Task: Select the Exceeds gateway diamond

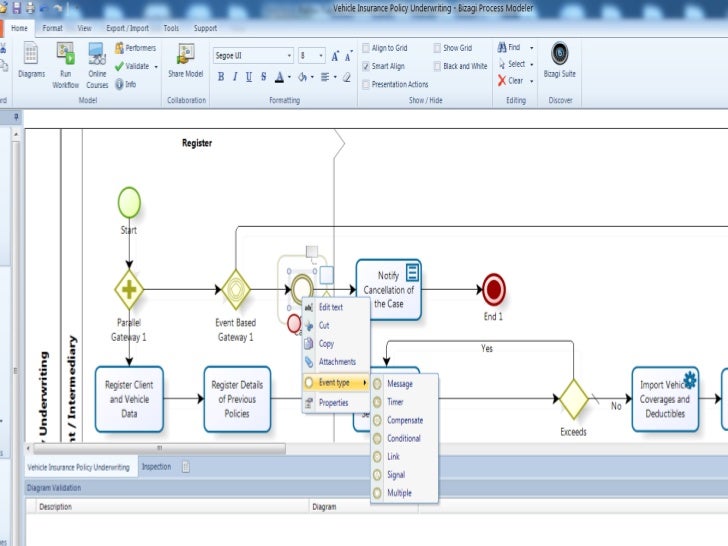Action: [x=574, y=399]
